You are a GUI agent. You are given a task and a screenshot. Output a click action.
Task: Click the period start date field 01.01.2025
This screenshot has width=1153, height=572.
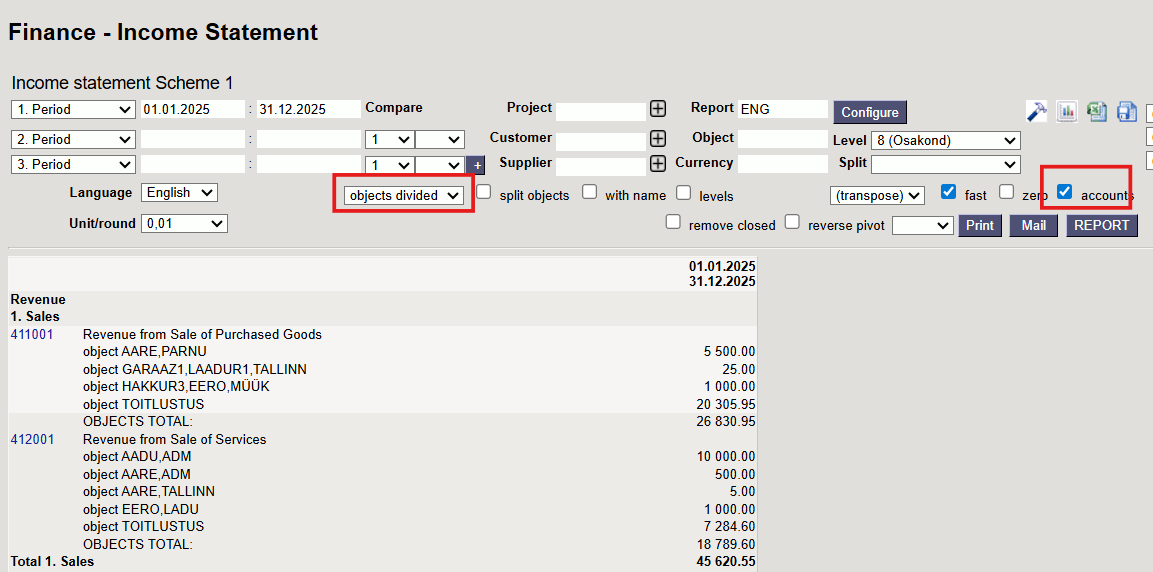192,109
